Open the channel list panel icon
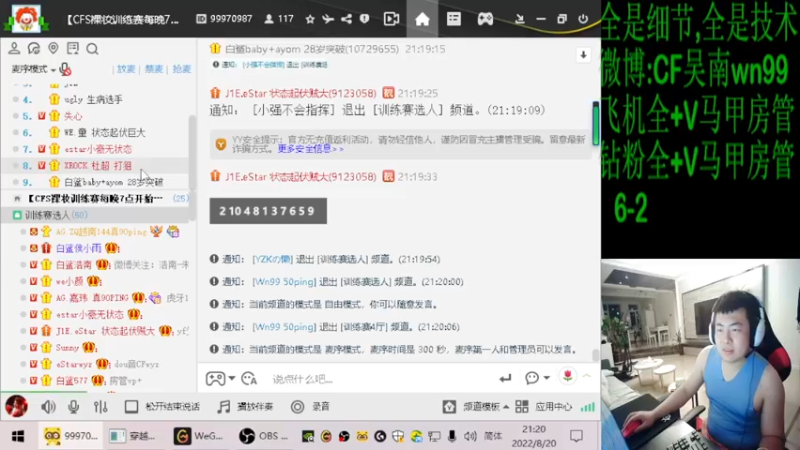 (x=454, y=19)
